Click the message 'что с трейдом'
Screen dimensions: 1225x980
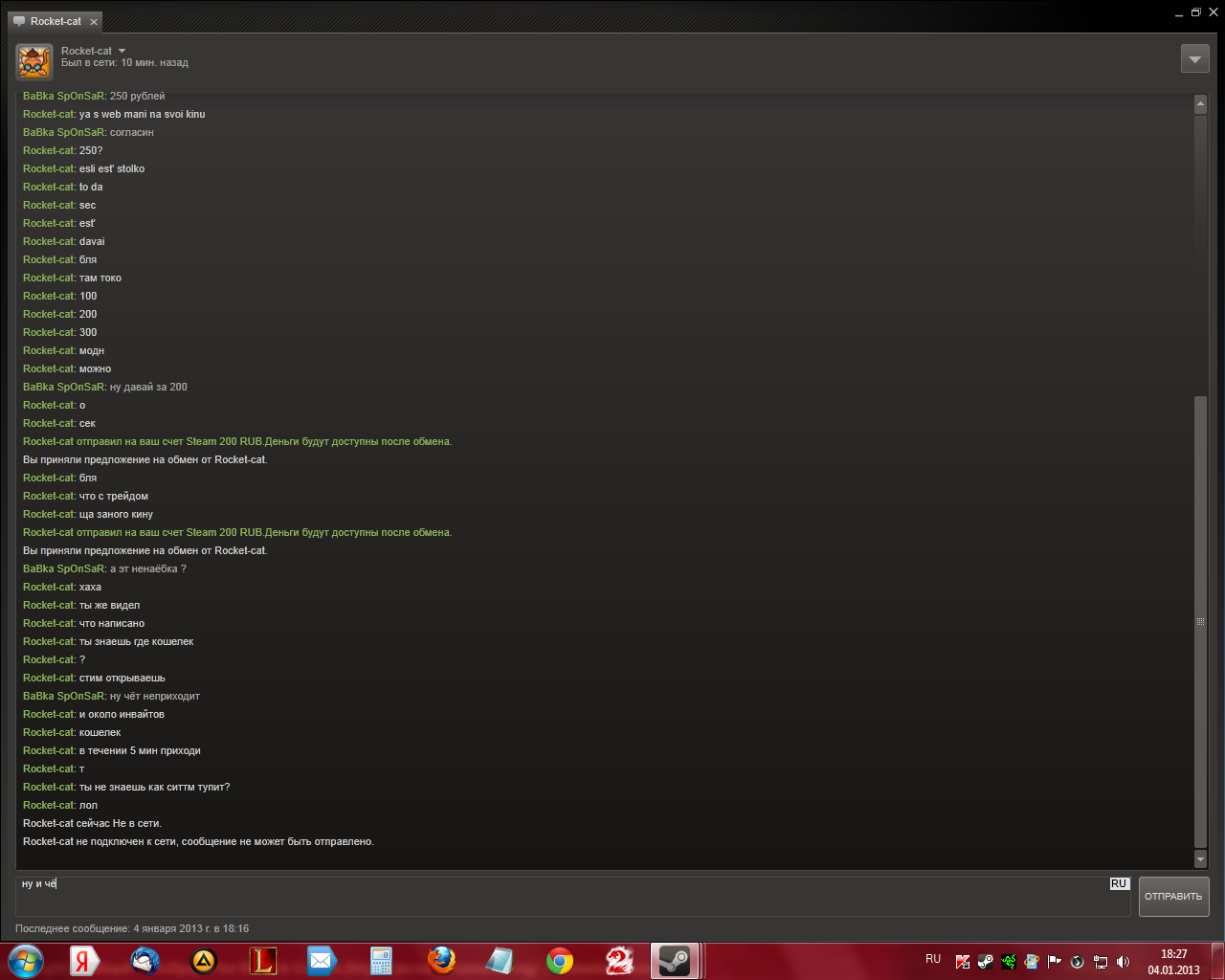[x=114, y=496]
